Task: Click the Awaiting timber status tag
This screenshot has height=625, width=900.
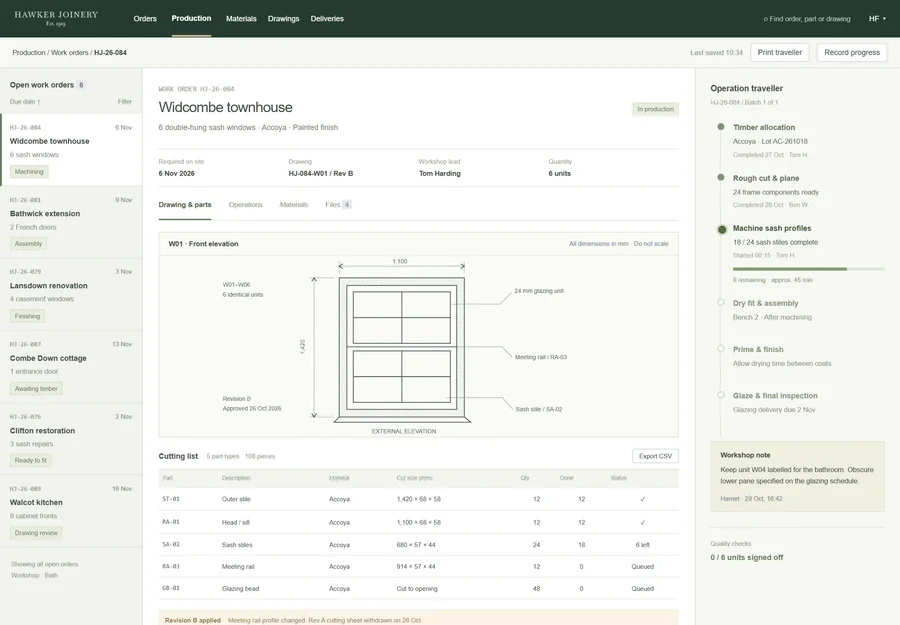Action: tap(36, 389)
